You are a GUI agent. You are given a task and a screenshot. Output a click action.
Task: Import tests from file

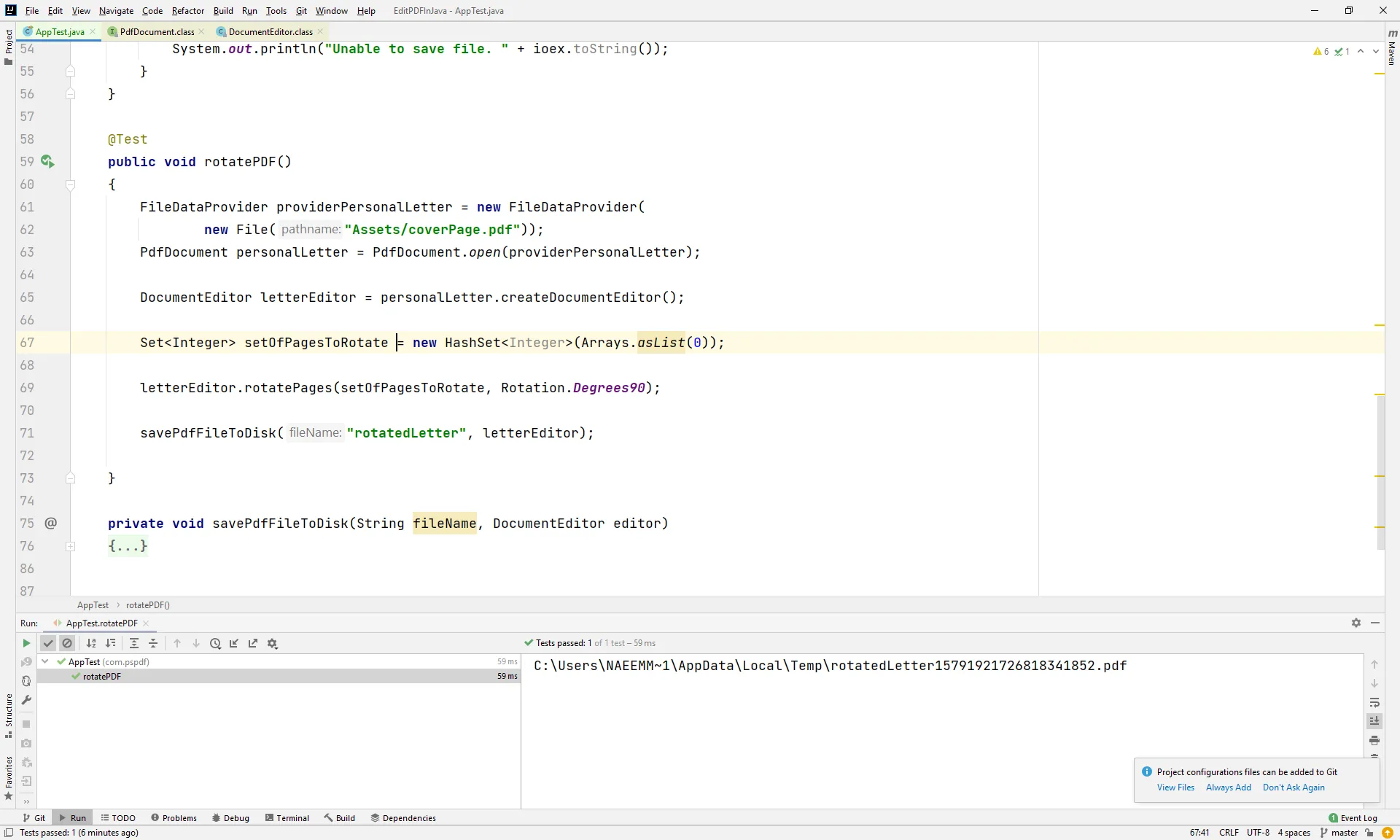coord(234,643)
